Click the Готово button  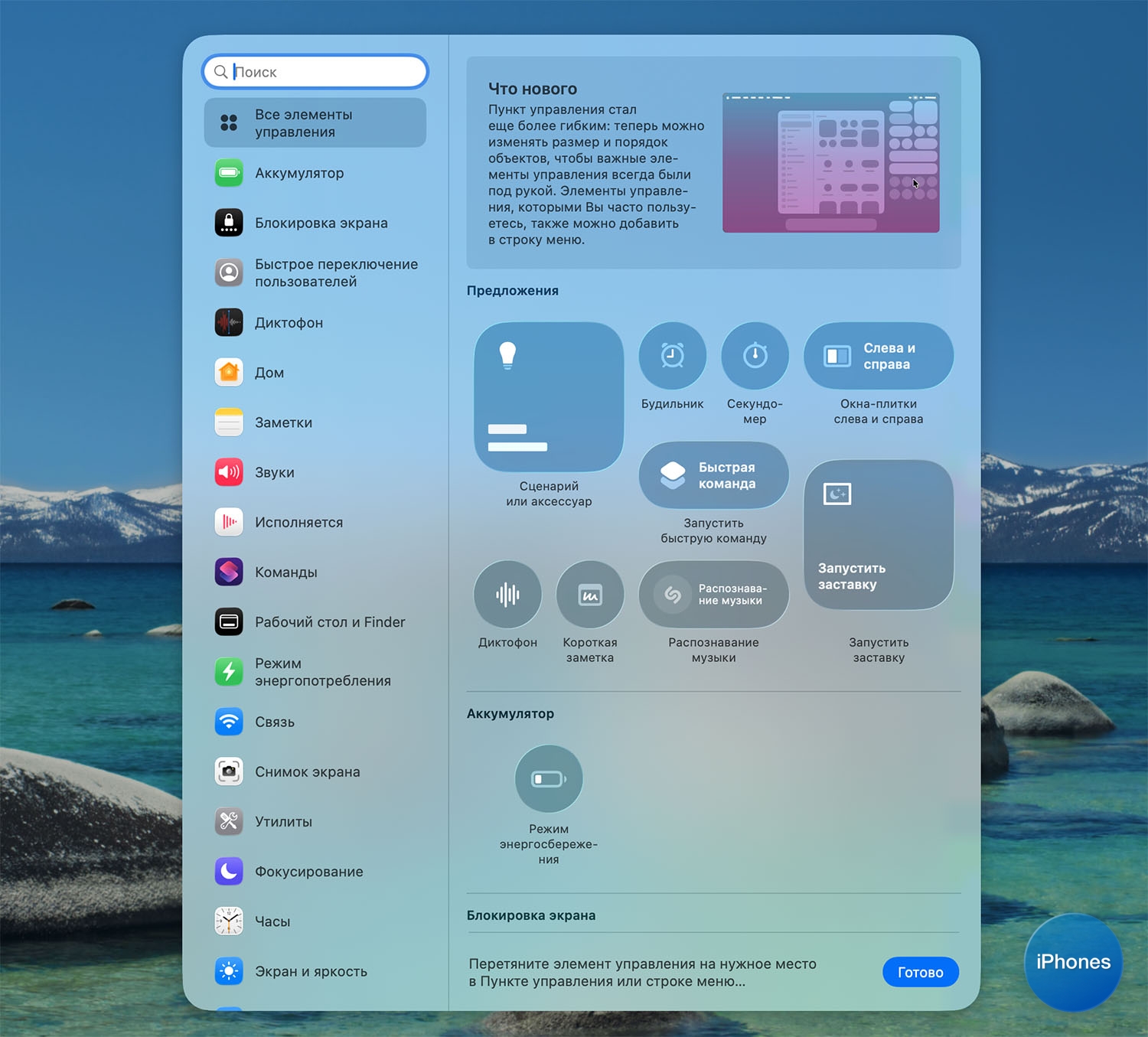coord(920,972)
